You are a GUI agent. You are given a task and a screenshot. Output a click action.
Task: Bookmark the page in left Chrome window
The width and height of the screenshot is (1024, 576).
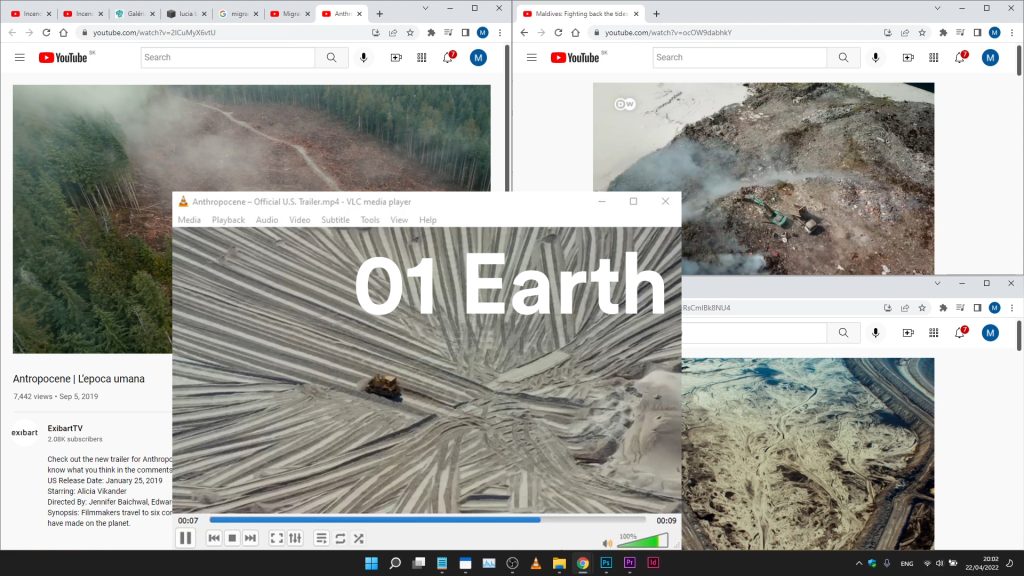(x=410, y=33)
